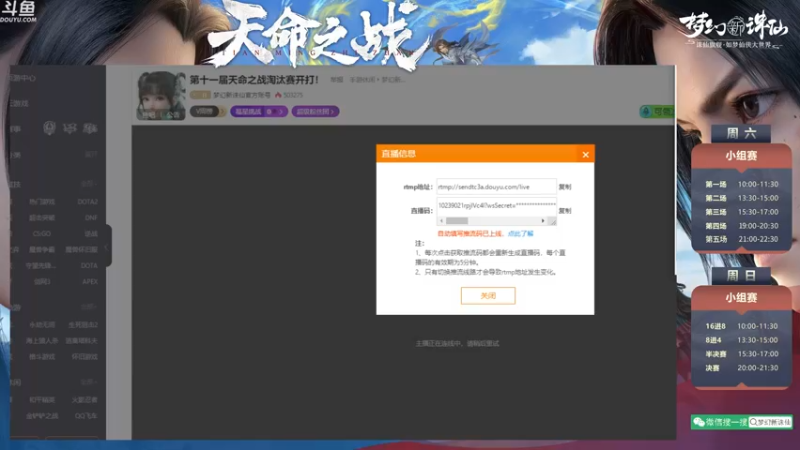Screen dimensions: 800x450
Task: Open the streamer avatar thumbnail
Action: click(161, 96)
